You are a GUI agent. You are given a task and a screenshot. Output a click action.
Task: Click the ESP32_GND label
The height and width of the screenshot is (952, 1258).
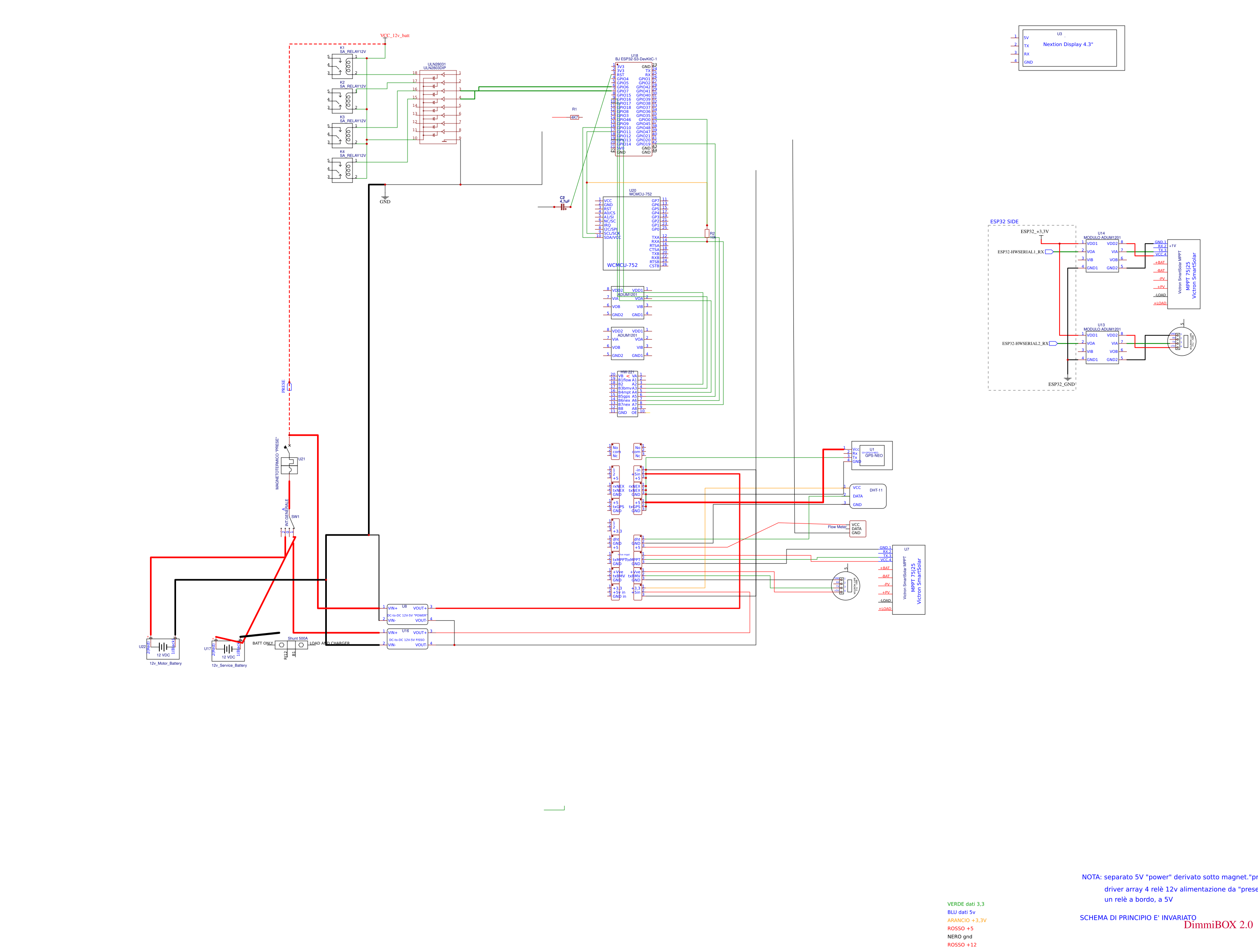(1062, 384)
